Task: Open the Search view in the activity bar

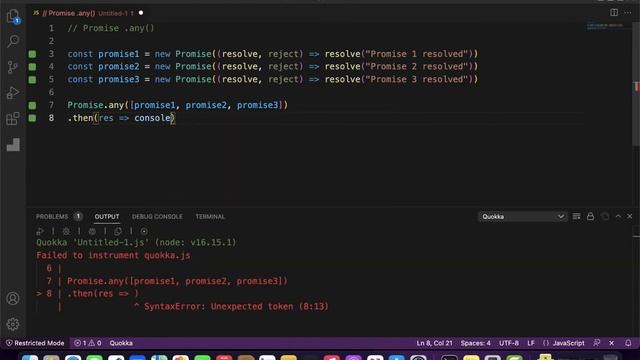Action: click(13, 41)
